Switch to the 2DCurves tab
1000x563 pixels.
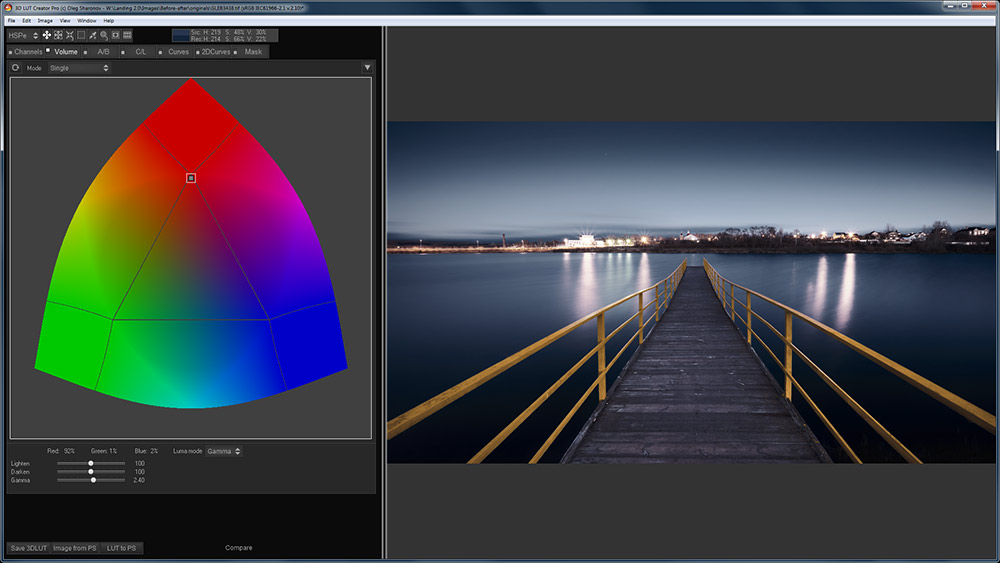[x=216, y=52]
